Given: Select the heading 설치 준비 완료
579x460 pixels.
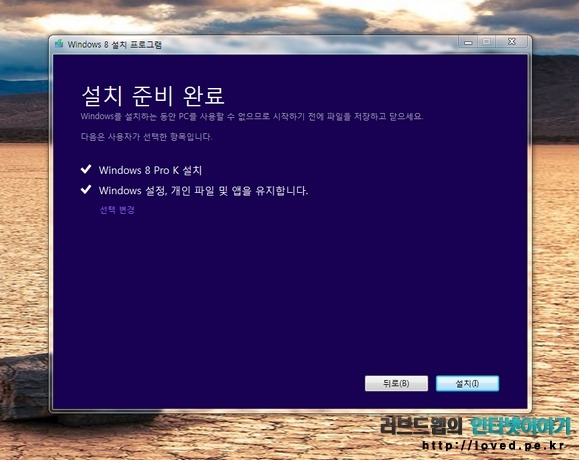Looking at the screenshot, I should pos(153,96).
